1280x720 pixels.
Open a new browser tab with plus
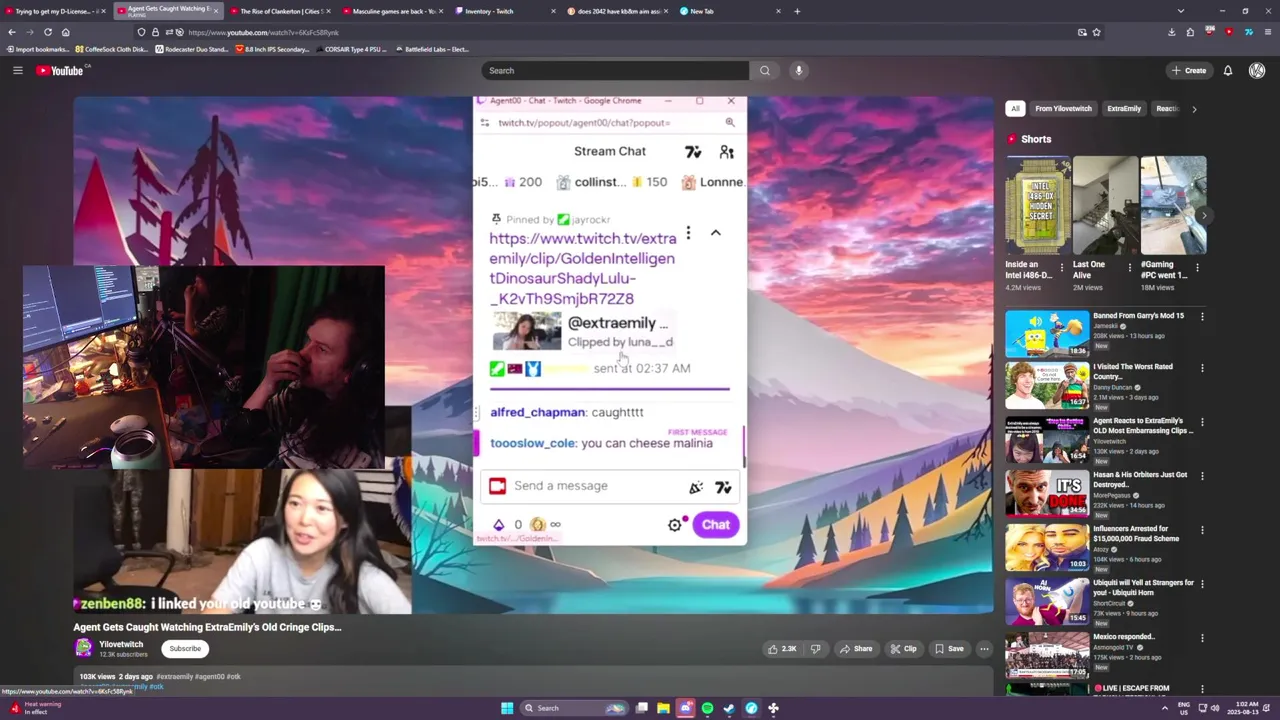[x=797, y=11]
